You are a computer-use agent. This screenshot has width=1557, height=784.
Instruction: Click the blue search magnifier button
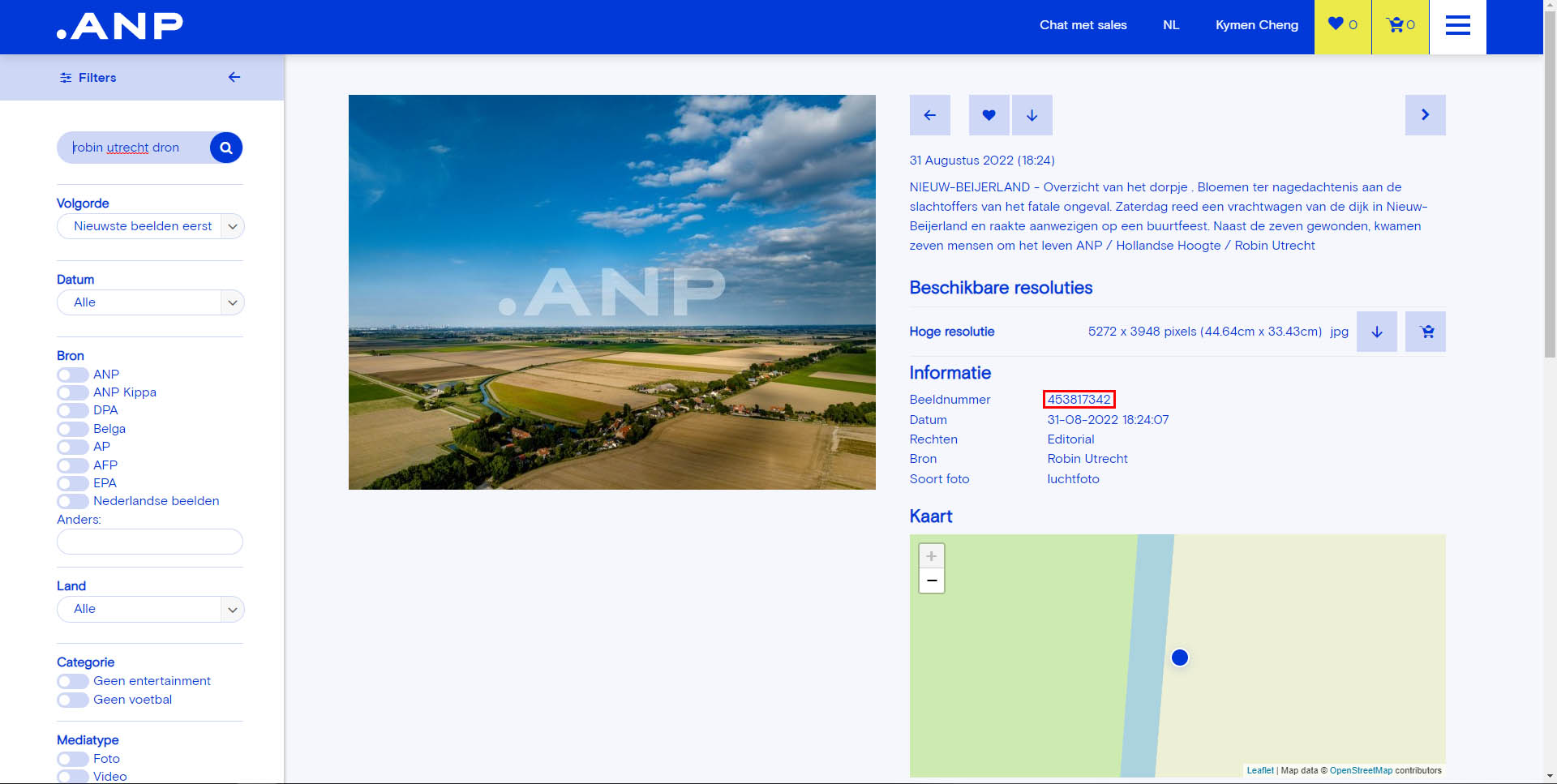click(226, 148)
